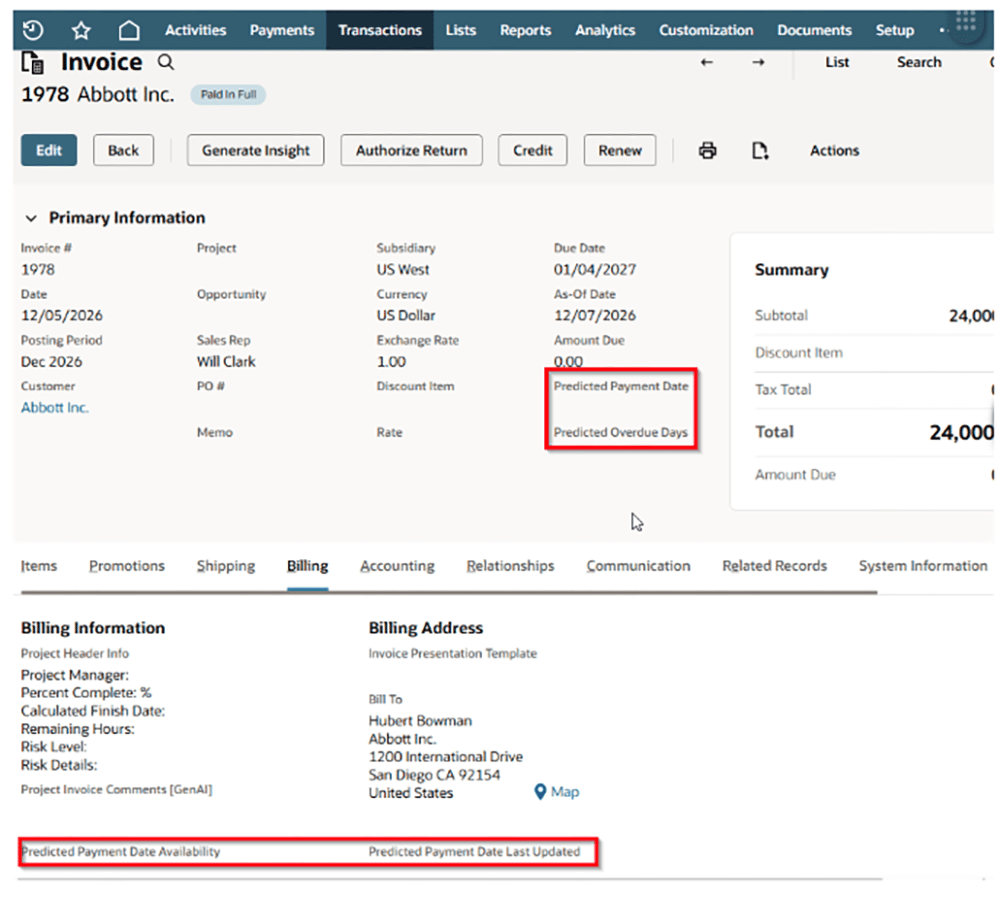Click Authorize Return button
The width and height of the screenshot is (1000, 897).
pos(411,150)
